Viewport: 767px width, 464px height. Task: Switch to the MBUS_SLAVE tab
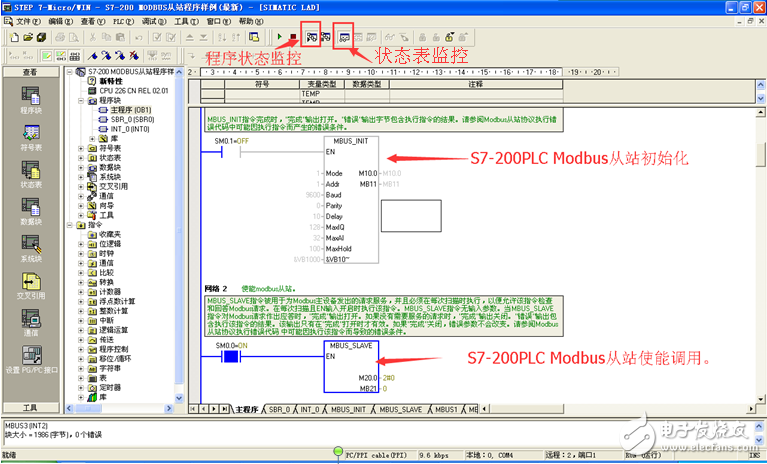pyautogui.click(x=401, y=409)
